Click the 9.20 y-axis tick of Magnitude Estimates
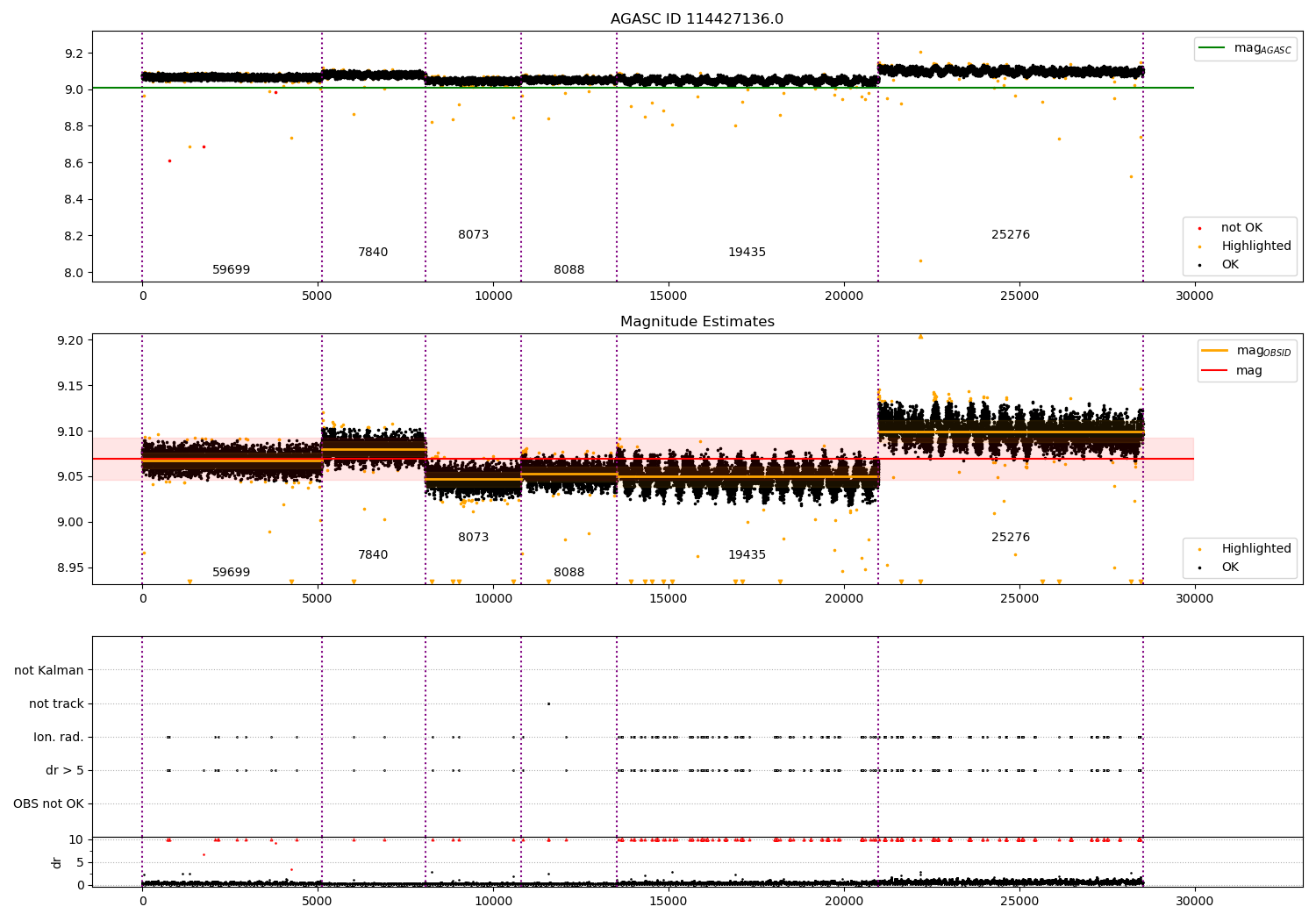1316x921 pixels. [x=70, y=340]
